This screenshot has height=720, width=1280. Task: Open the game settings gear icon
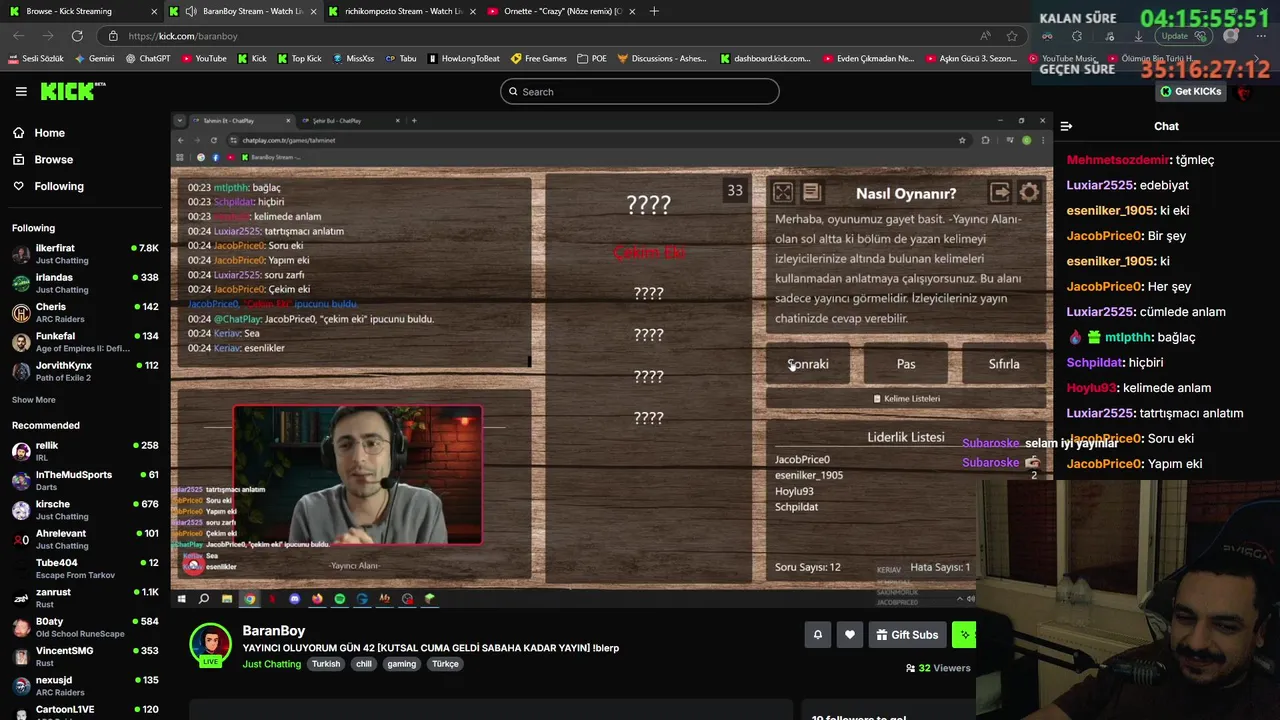click(1029, 192)
